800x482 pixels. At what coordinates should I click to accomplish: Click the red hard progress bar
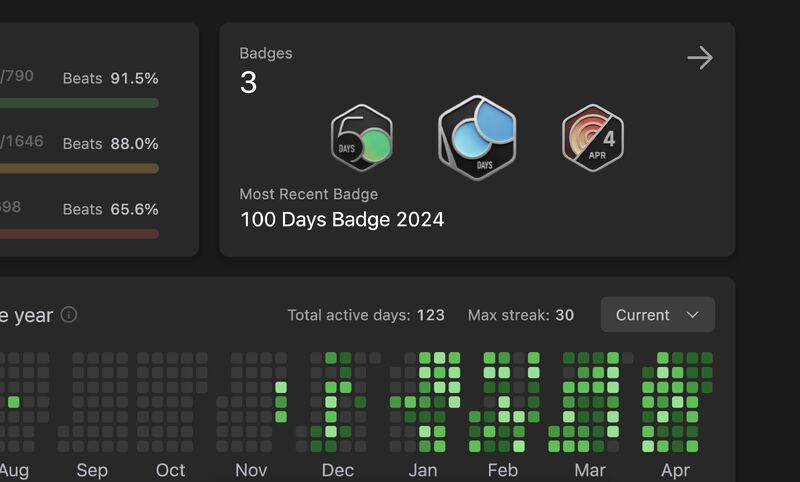79,234
